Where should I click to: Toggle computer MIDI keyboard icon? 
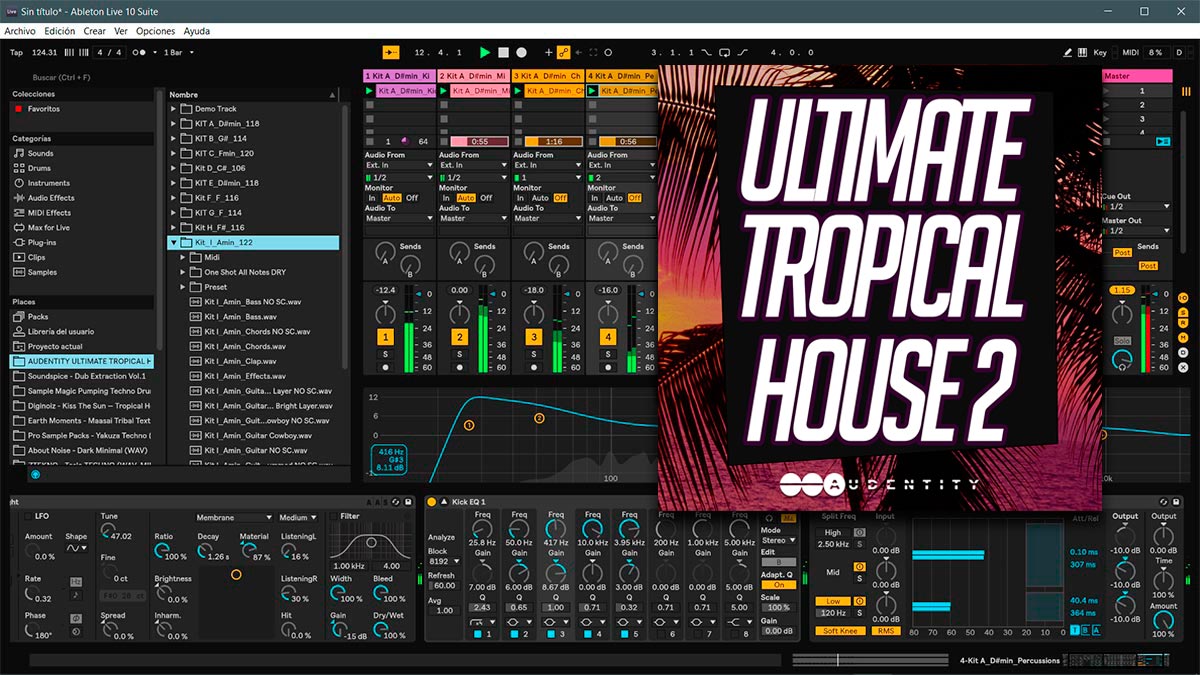coord(1082,52)
